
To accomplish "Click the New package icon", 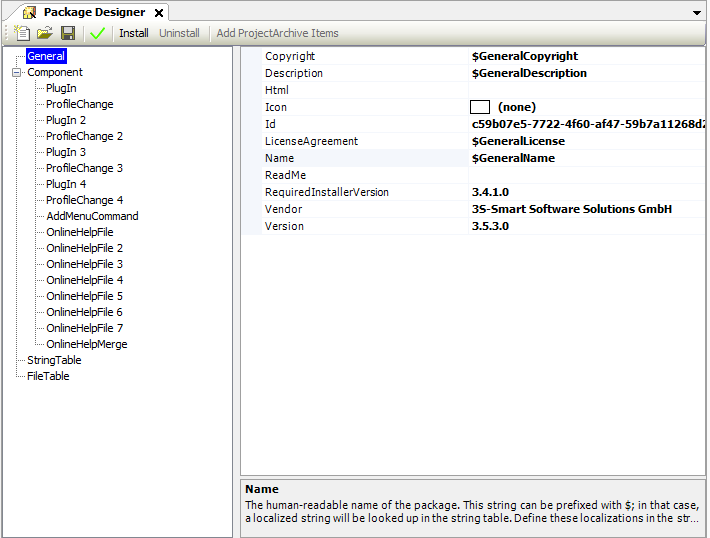I will [22, 33].
